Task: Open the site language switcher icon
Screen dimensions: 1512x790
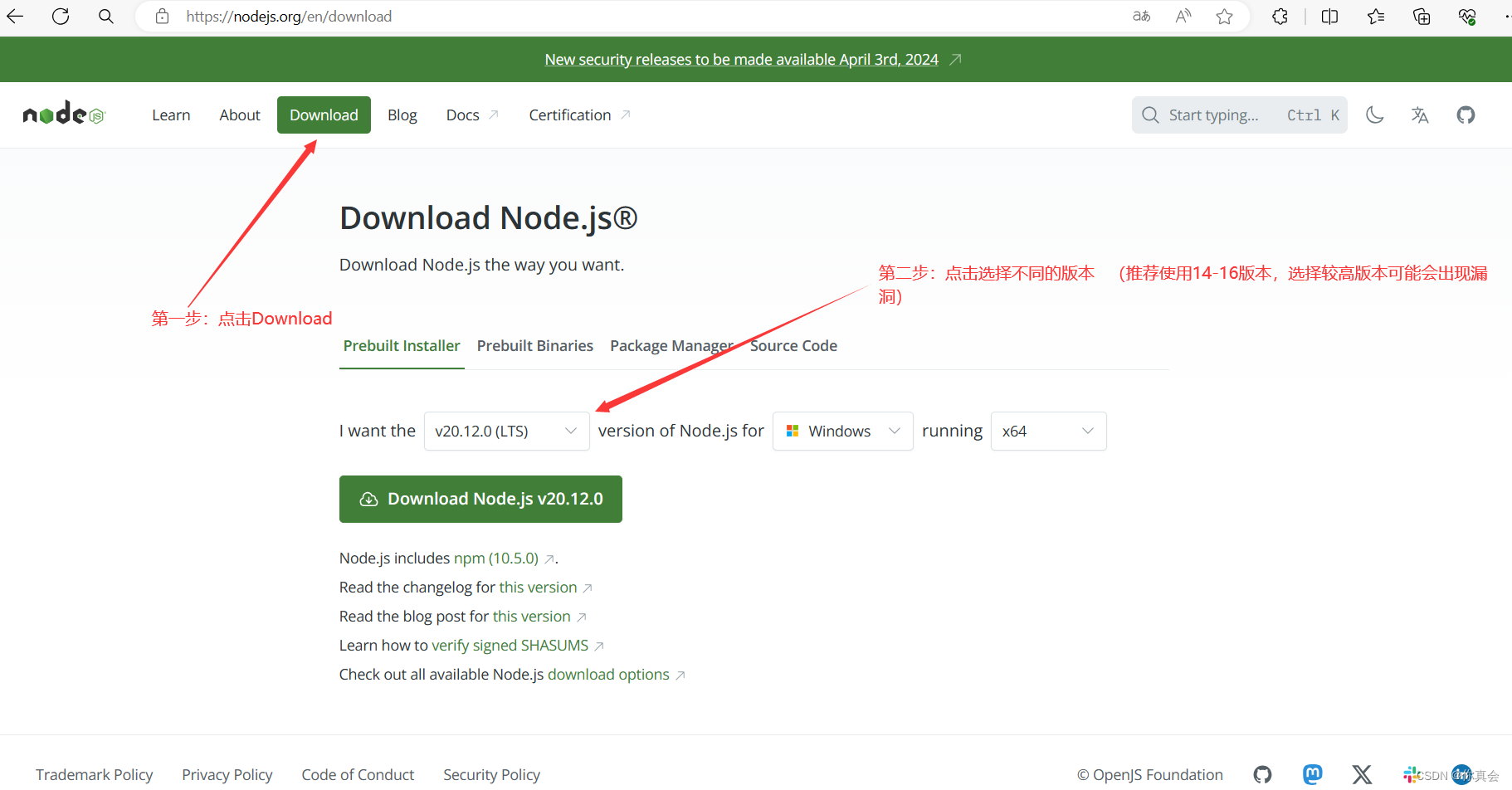Action: pyautogui.click(x=1420, y=115)
